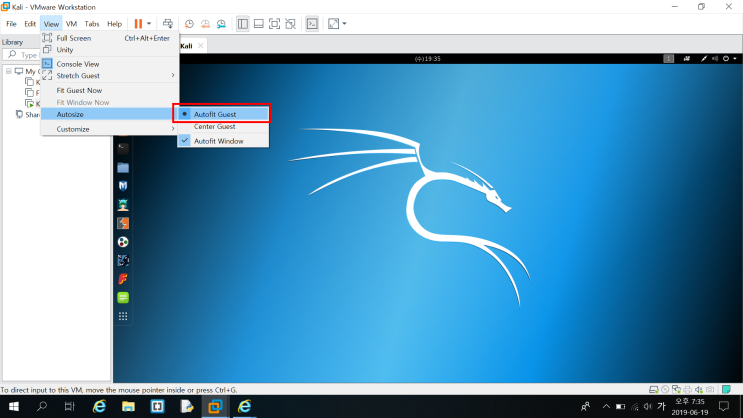Select the running Kali VM in library

coord(34,104)
